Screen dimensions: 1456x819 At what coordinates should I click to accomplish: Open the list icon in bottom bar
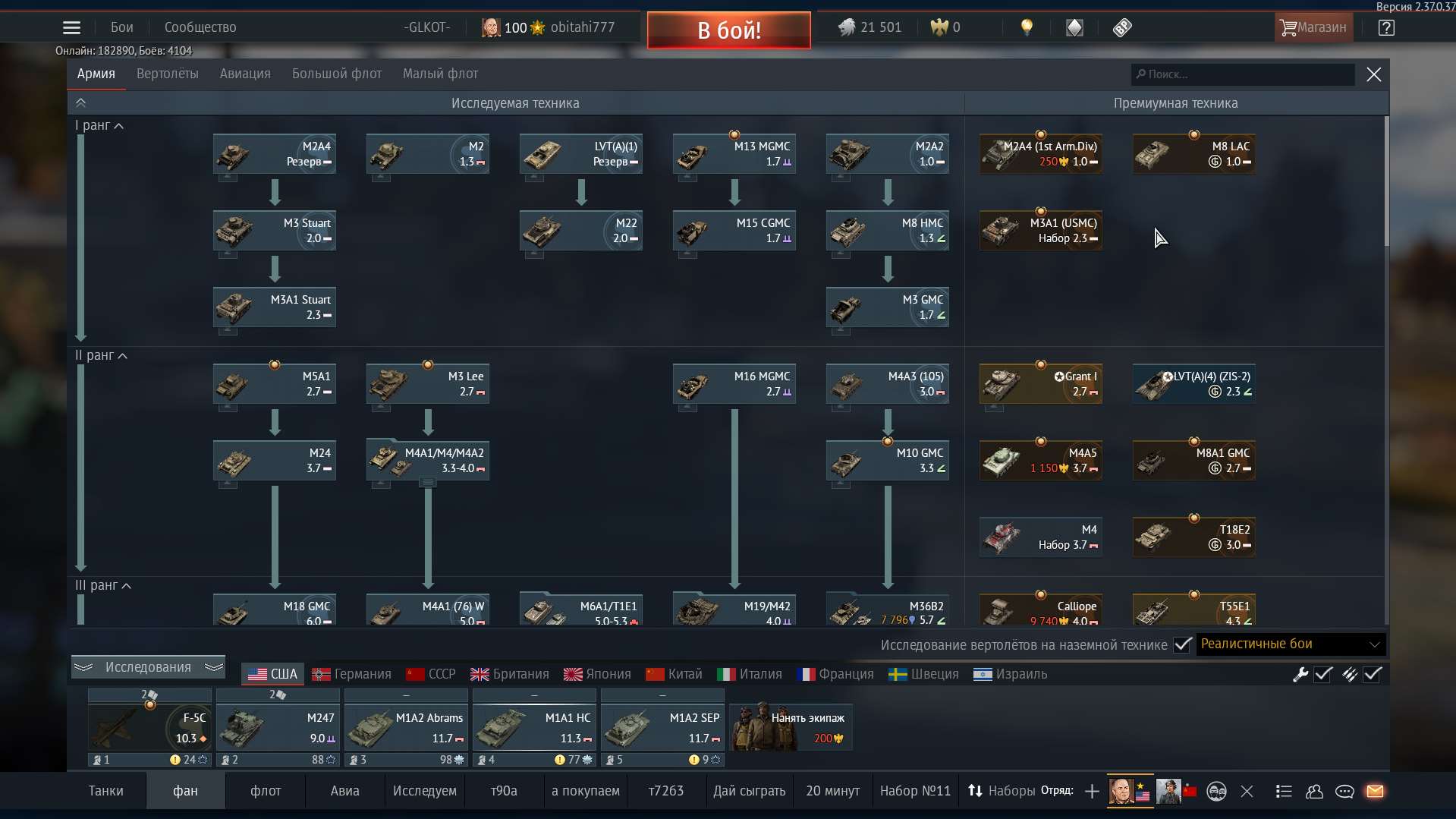click(x=1284, y=791)
